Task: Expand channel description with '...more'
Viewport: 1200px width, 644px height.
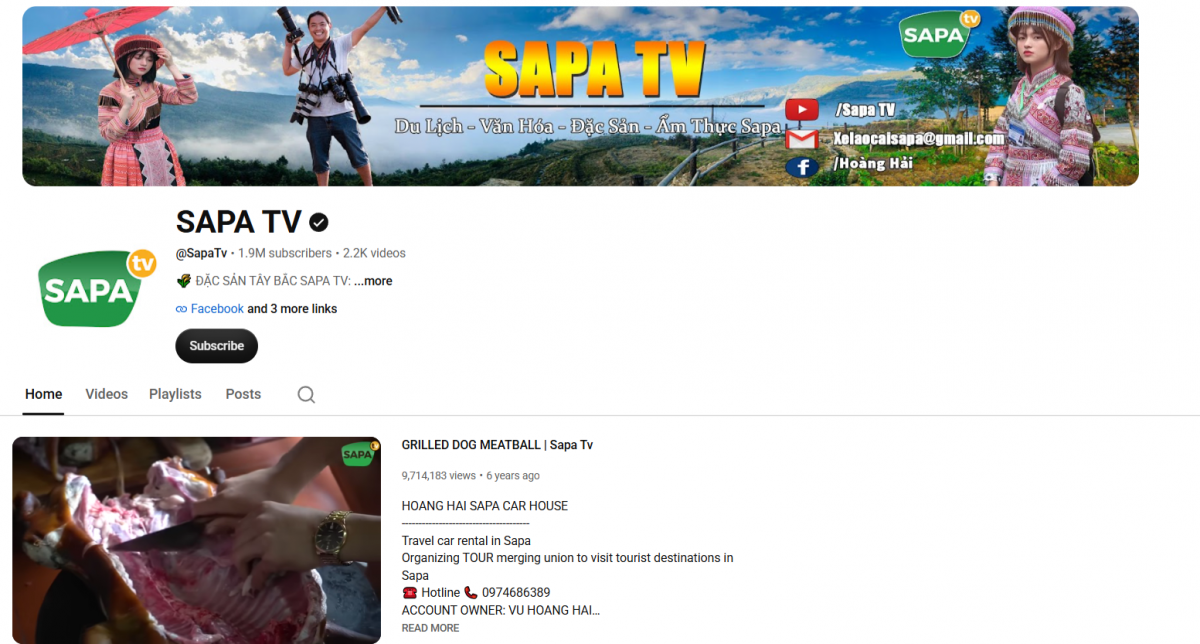Action: tap(373, 281)
